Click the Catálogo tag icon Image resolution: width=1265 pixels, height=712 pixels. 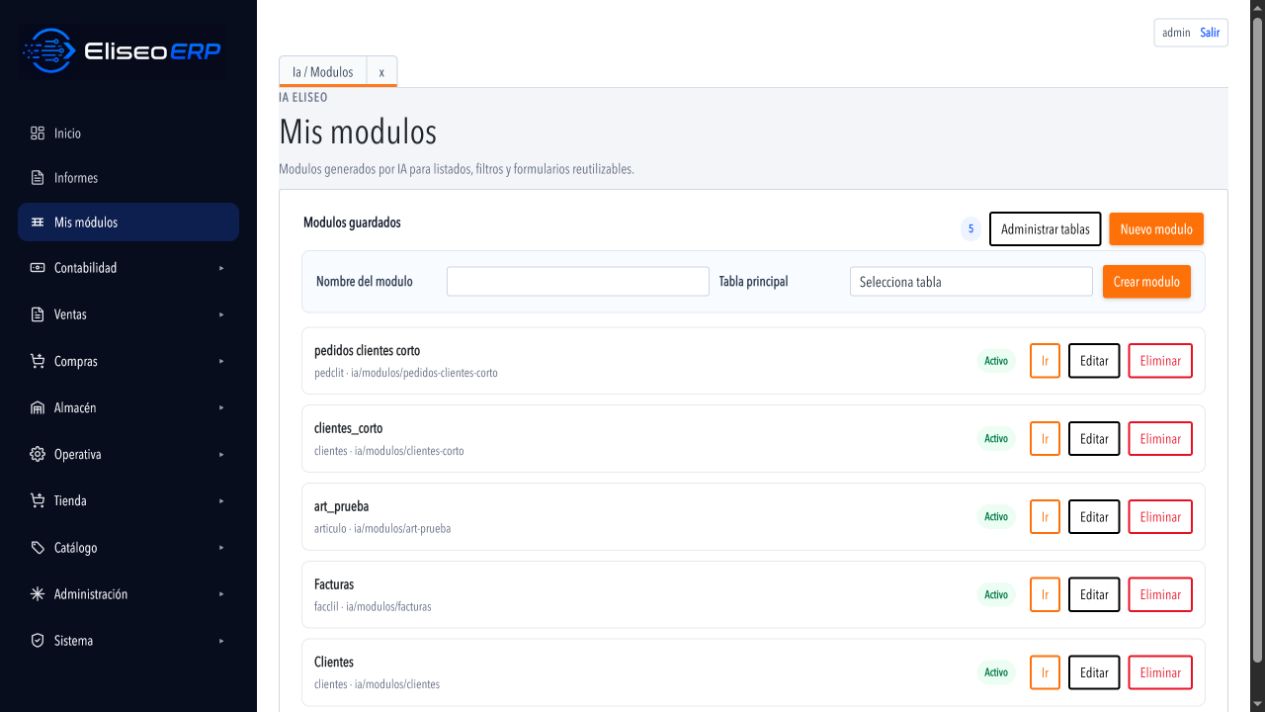tap(38, 548)
